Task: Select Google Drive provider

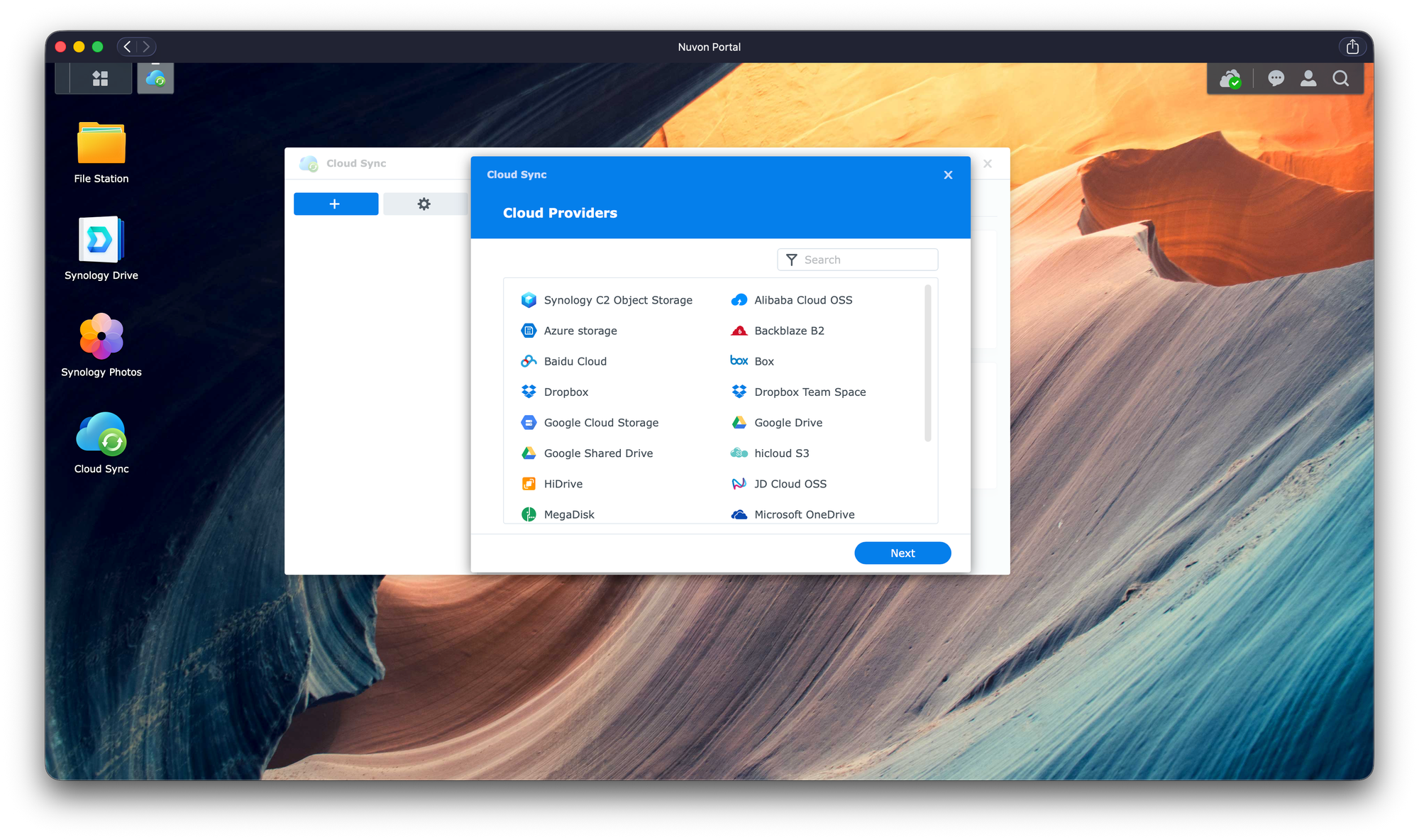Action: (x=788, y=422)
